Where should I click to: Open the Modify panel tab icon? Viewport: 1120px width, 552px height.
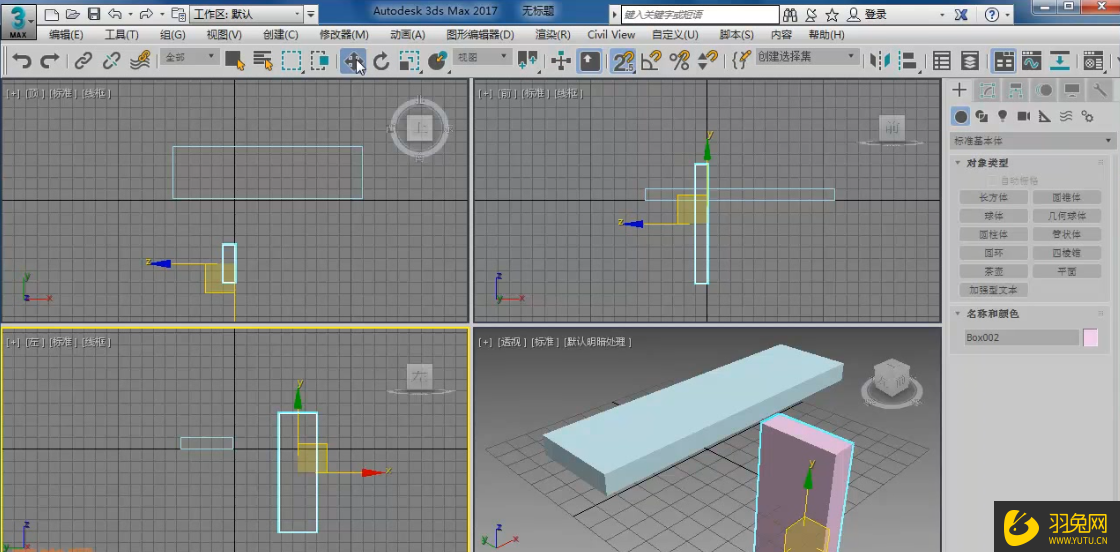click(987, 90)
